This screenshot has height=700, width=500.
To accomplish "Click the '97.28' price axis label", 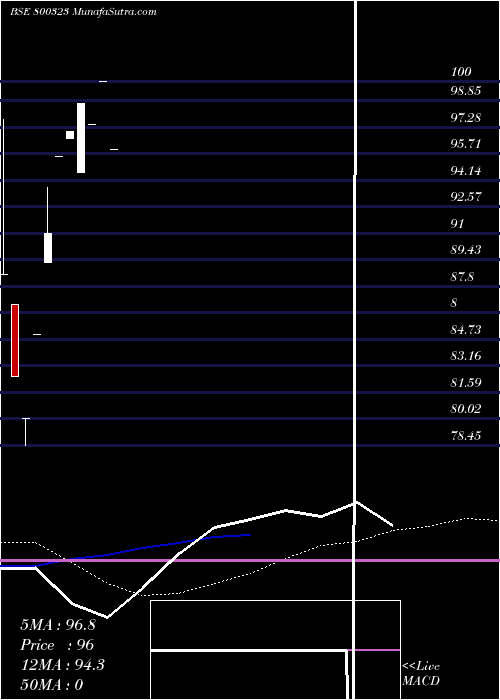I will pos(466,117).
